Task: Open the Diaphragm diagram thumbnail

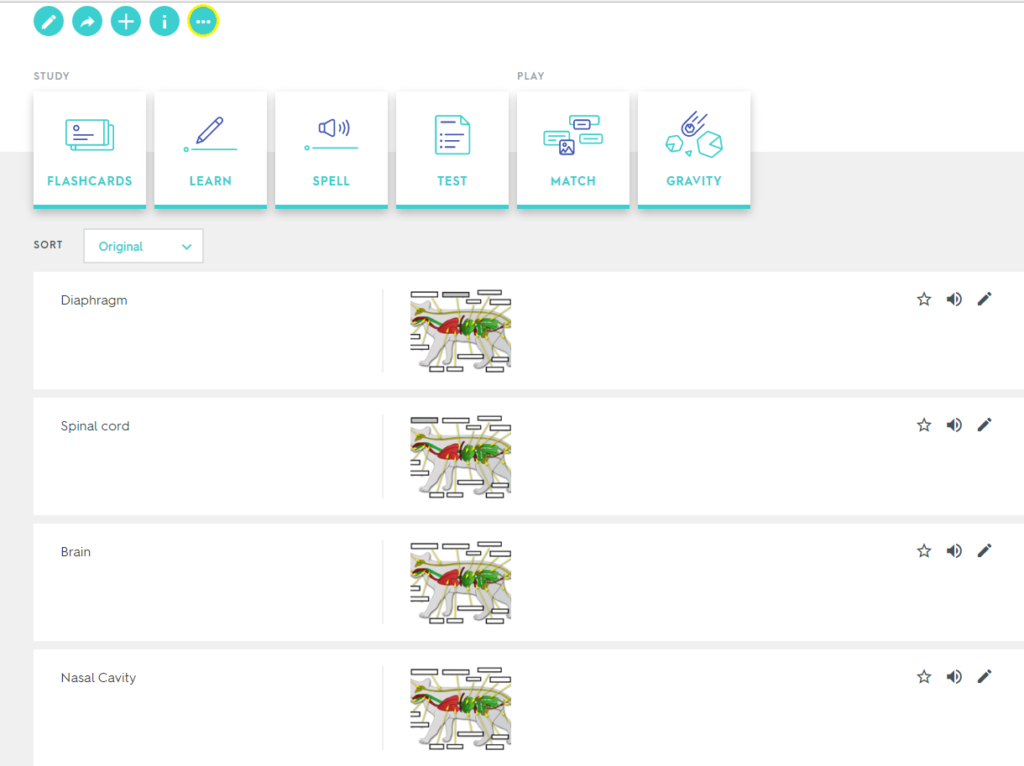Action: coord(460,331)
